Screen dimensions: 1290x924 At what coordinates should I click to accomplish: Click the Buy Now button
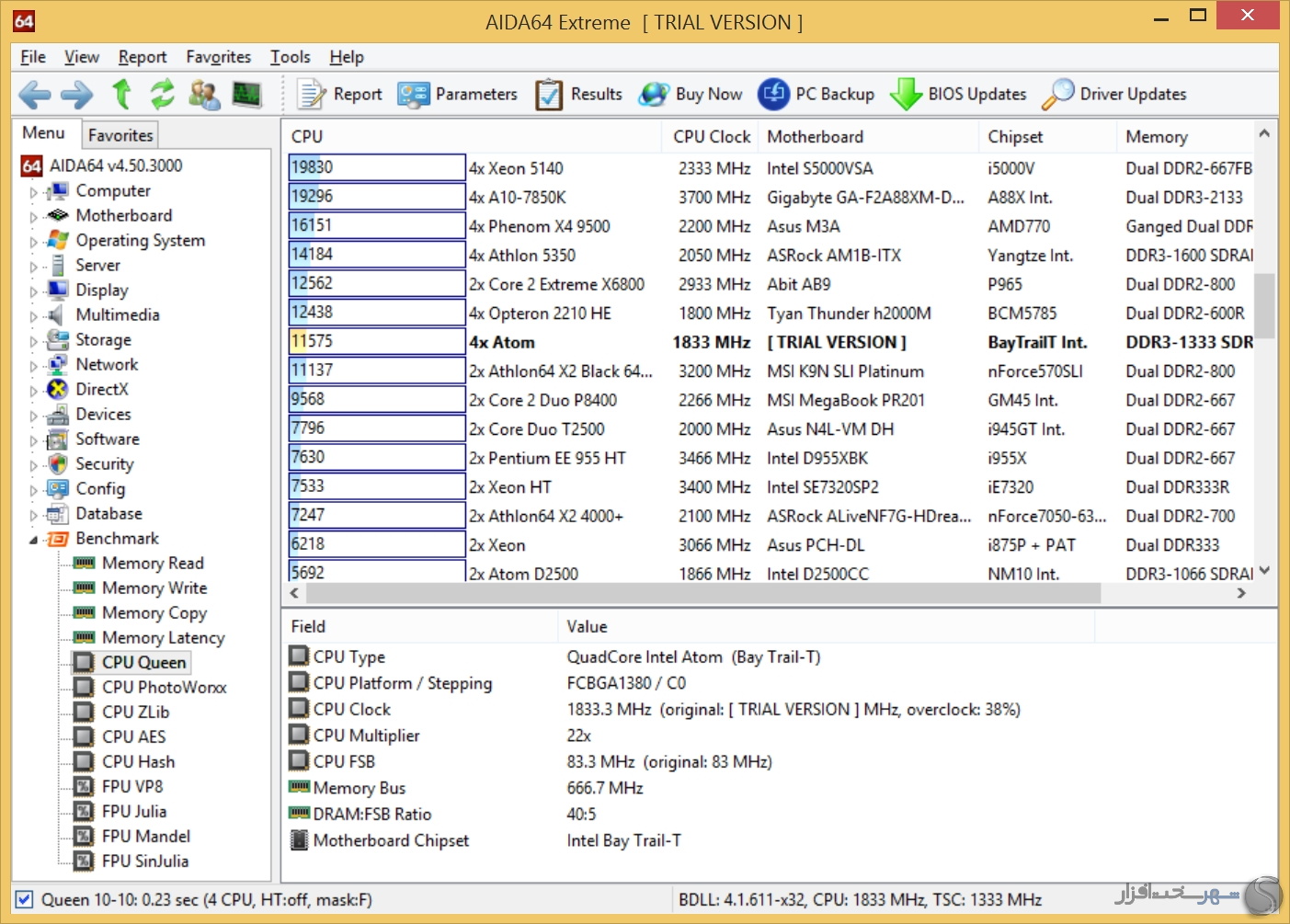click(691, 94)
